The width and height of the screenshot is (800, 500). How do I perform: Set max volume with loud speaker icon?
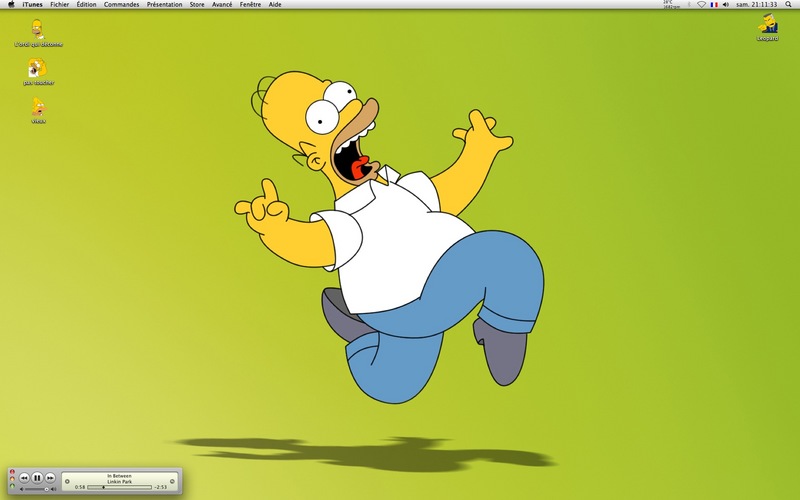[x=54, y=489]
